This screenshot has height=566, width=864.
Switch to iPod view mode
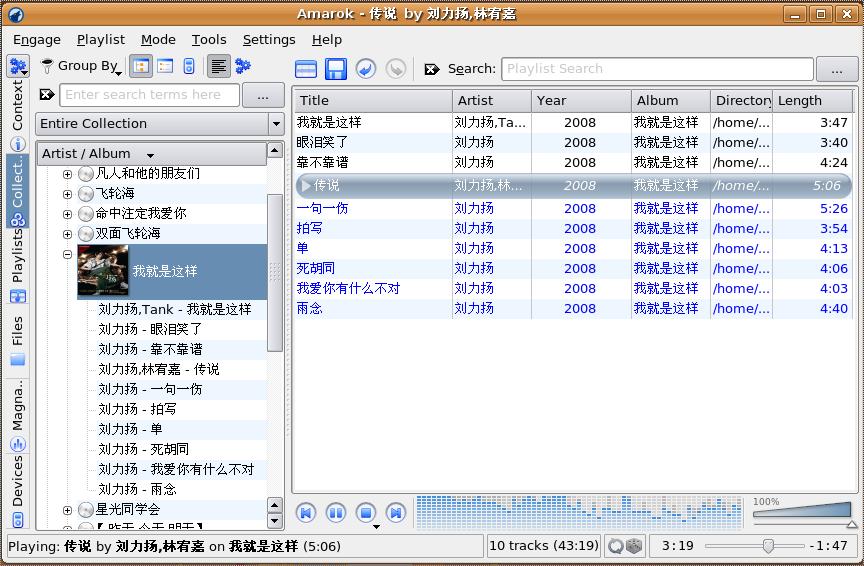[x=188, y=67]
